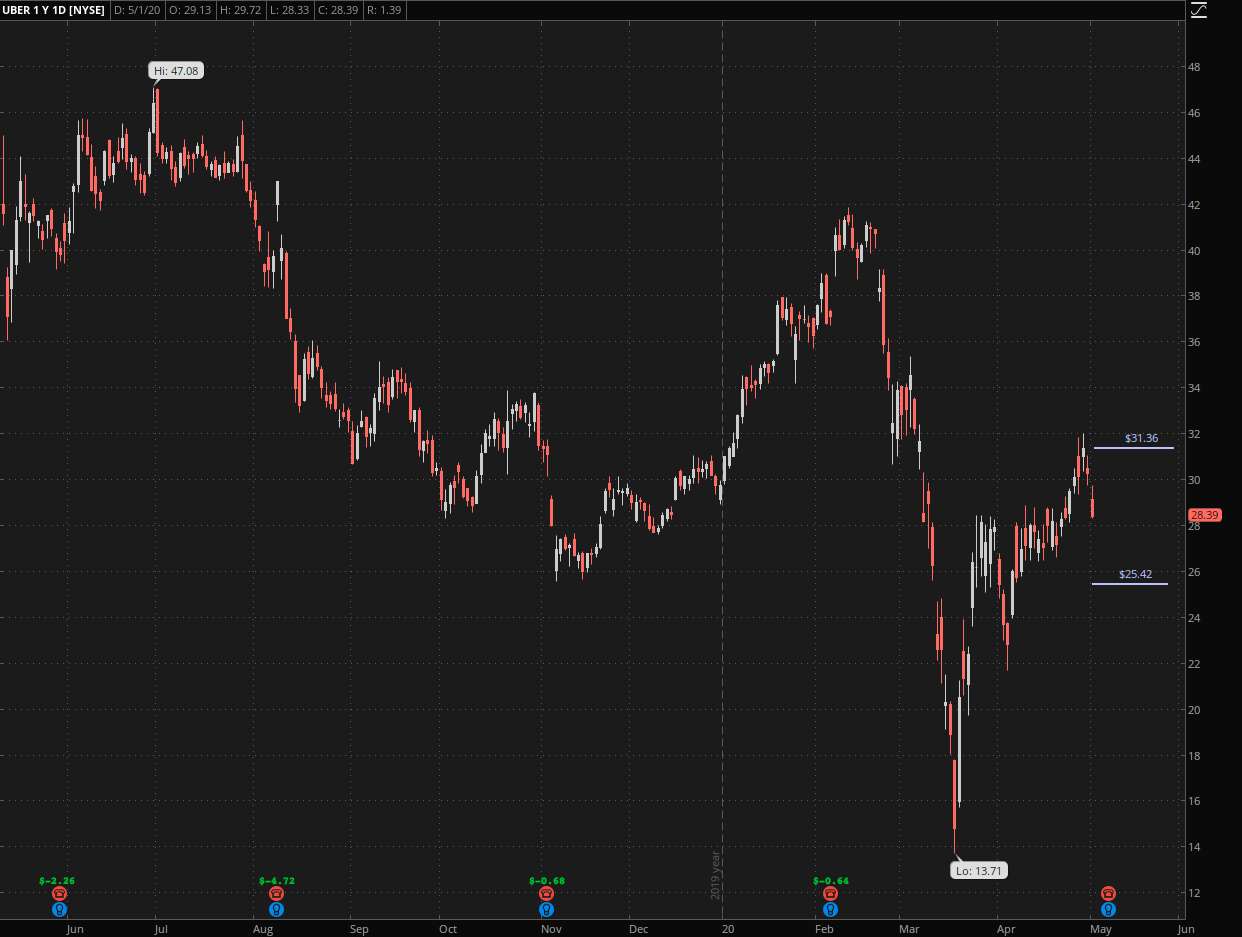Image resolution: width=1242 pixels, height=937 pixels.
Task: Click the Lo: 13.71 bubble
Action: coord(979,871)
